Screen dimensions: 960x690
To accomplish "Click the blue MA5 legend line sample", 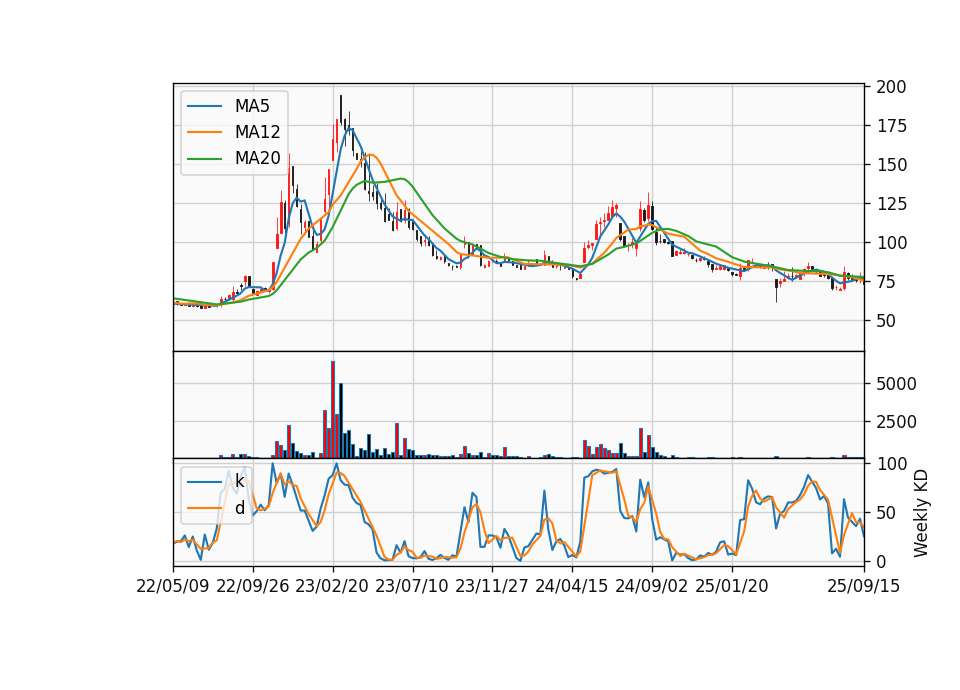I will 204,106.
